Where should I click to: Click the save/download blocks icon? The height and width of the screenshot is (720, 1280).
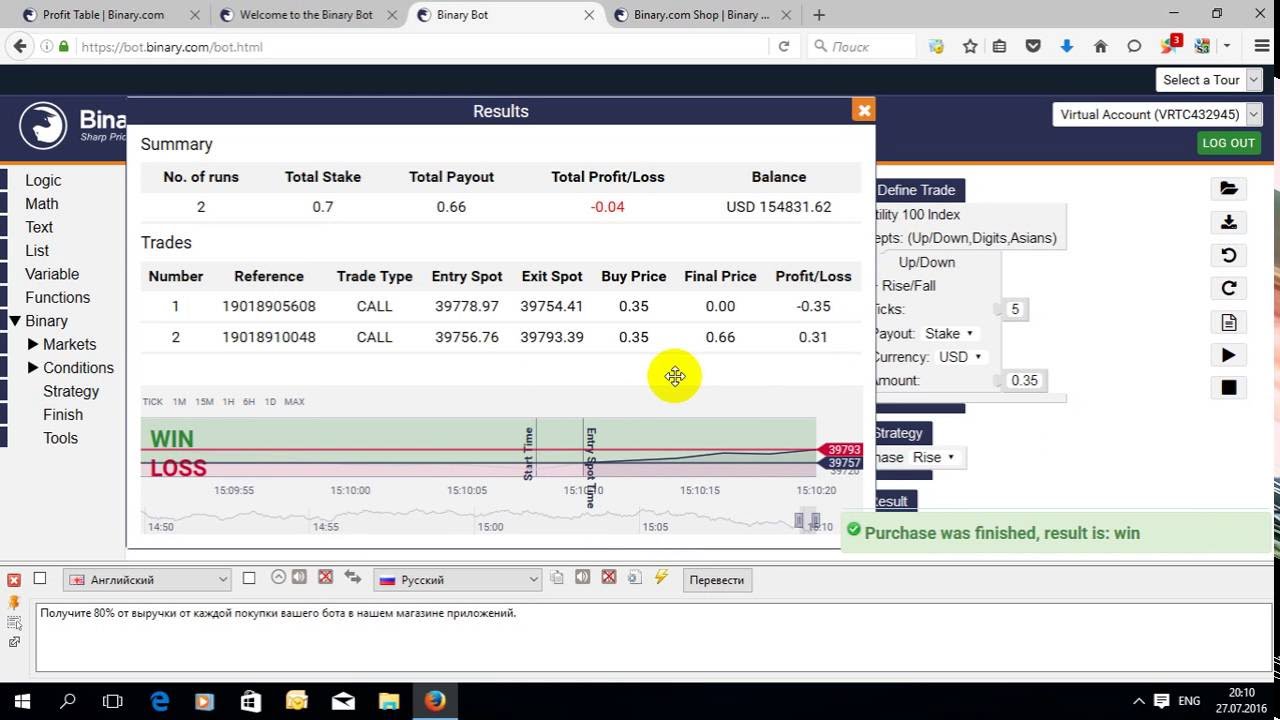[x=1229, y=222]
